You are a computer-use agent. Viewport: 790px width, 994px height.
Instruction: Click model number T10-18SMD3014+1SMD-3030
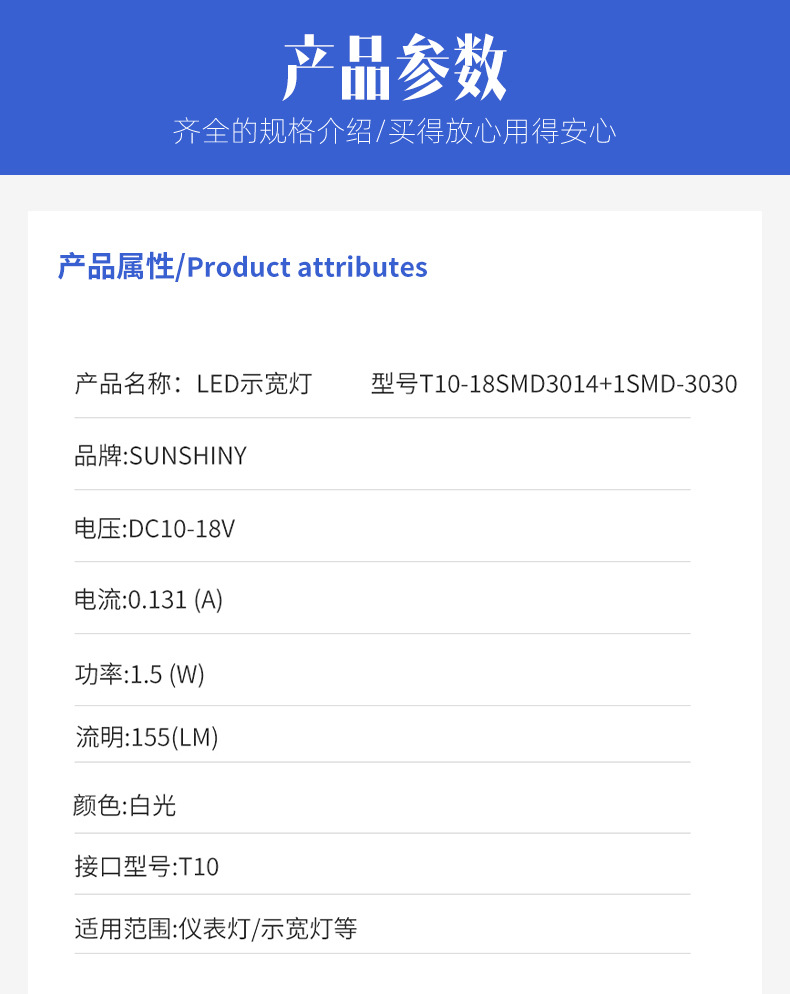point(553,383)
